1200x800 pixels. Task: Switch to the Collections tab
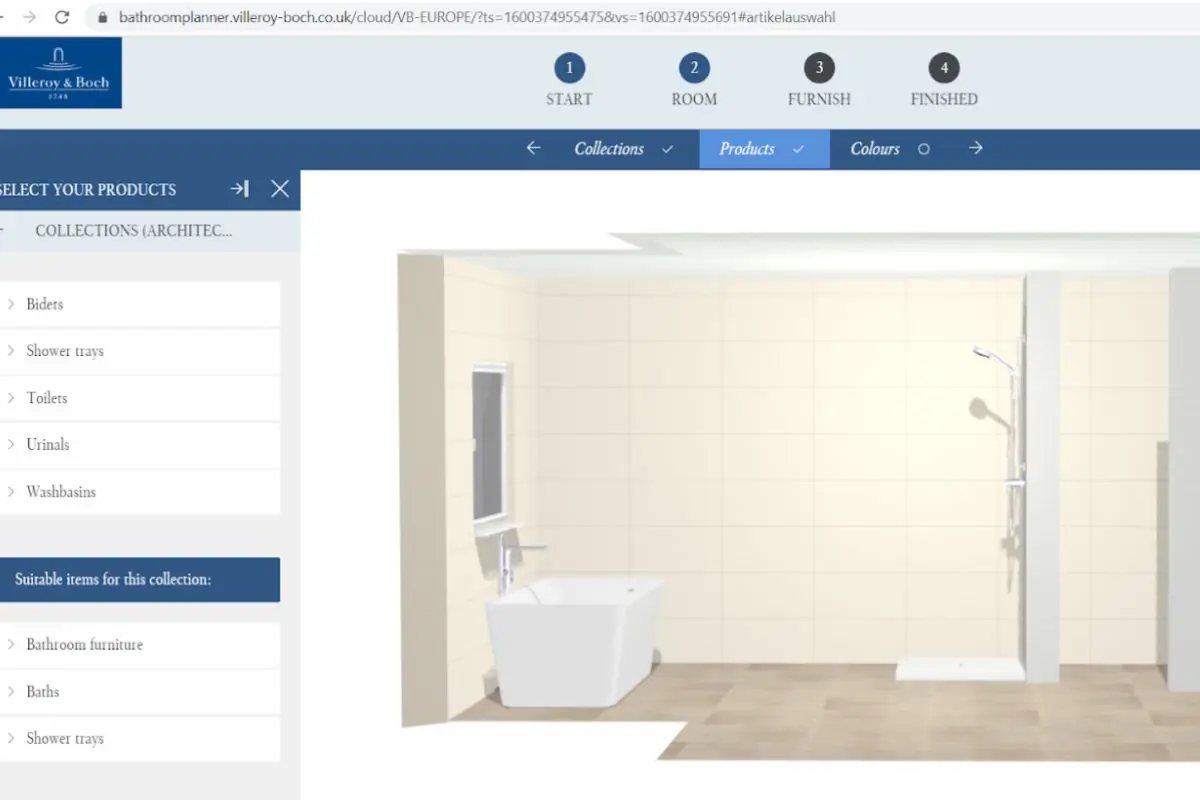(609, 148)
